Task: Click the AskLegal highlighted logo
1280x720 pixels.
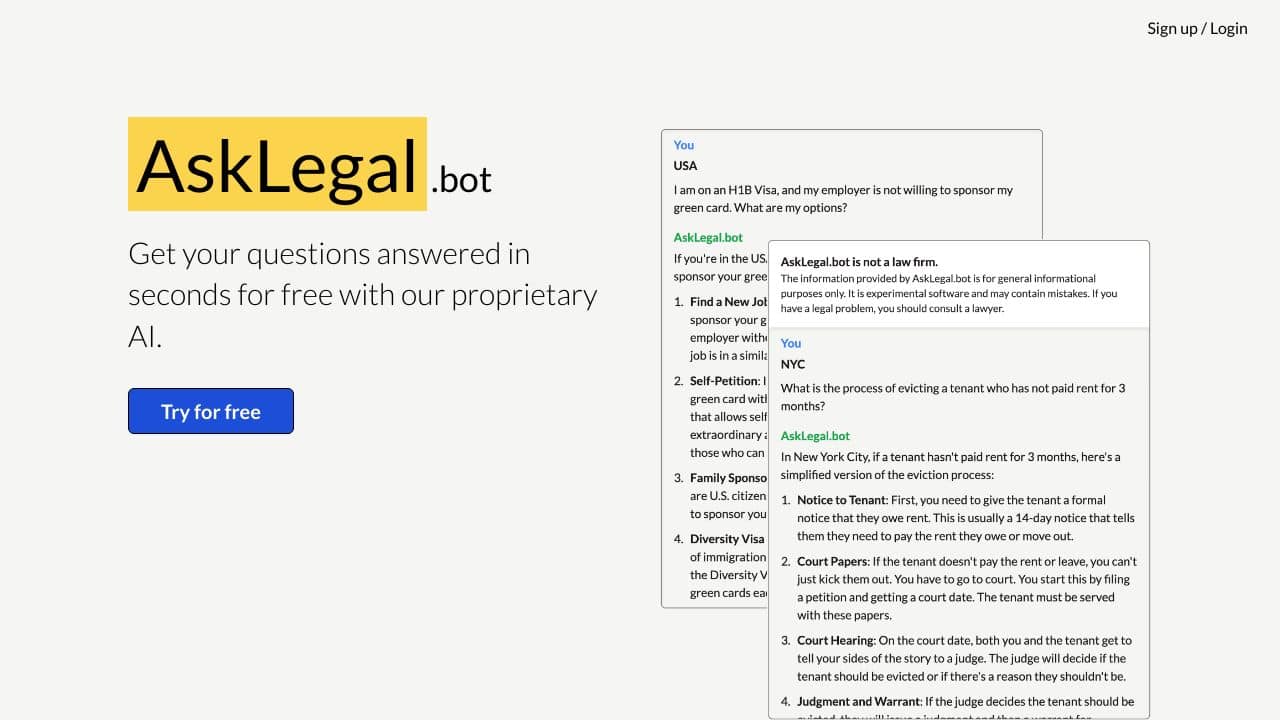Action: (x=277, y=164)
